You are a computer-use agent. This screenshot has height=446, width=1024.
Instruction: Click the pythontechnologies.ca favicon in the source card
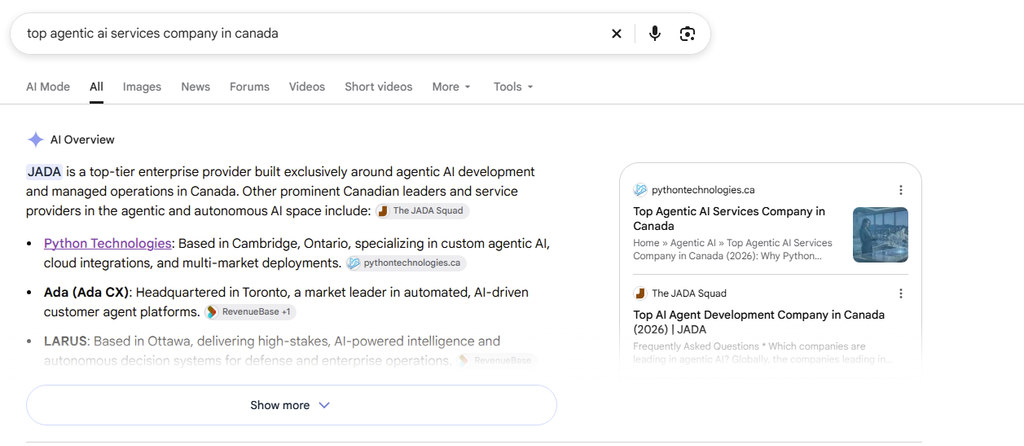[640, 190]
